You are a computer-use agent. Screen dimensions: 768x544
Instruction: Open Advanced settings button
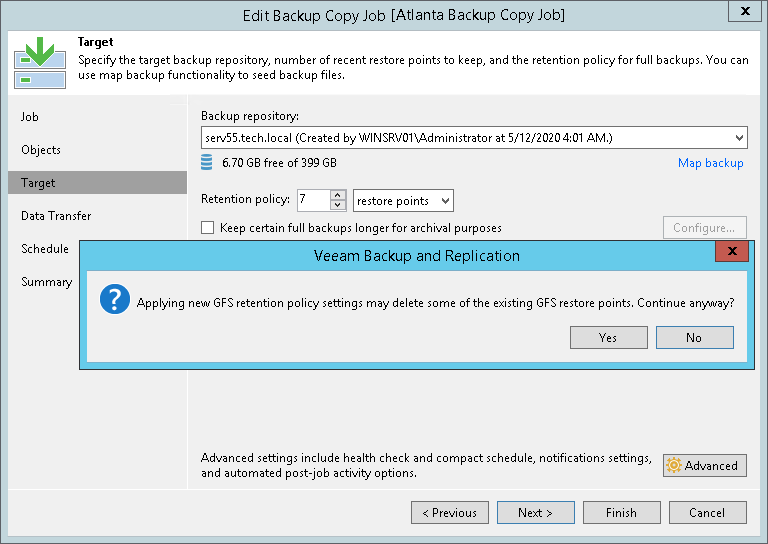coord(704,465)
